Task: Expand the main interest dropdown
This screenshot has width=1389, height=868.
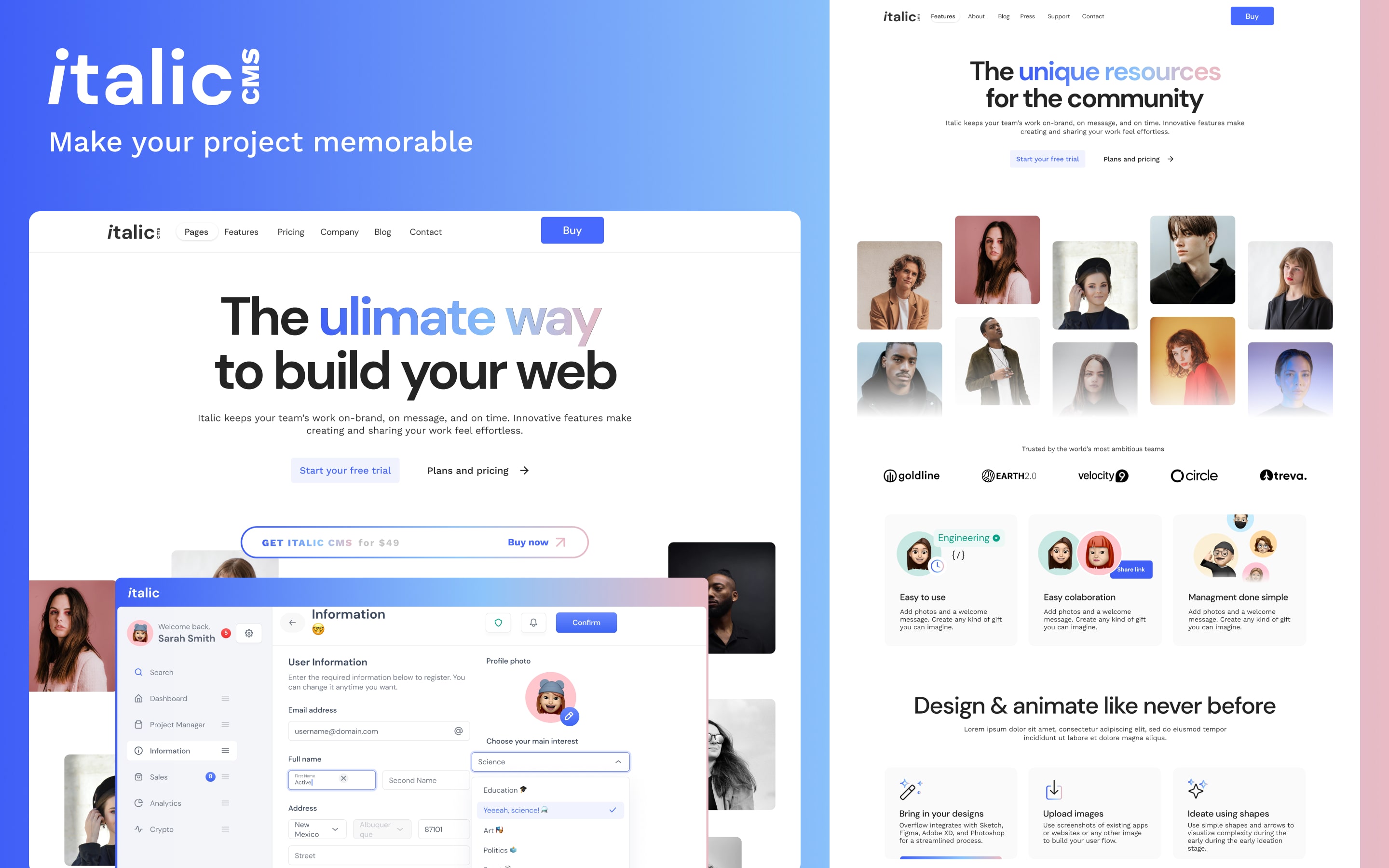Action: coord(618,762)
